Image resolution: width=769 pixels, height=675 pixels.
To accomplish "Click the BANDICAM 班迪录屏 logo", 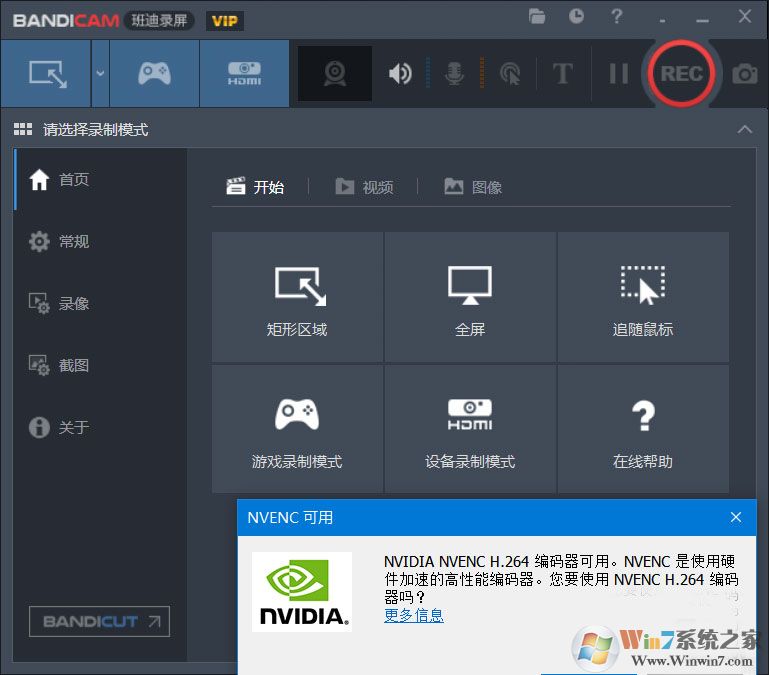I will 103,20.
